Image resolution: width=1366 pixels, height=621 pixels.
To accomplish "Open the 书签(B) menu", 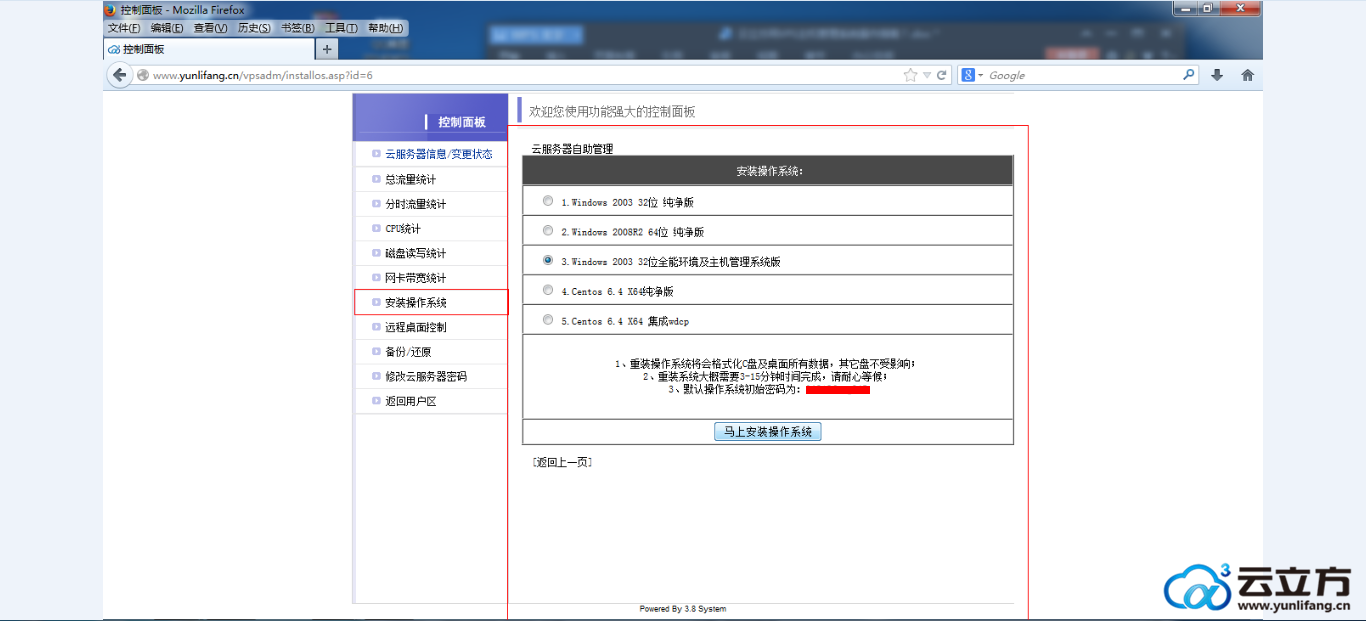I will (297, 28).
